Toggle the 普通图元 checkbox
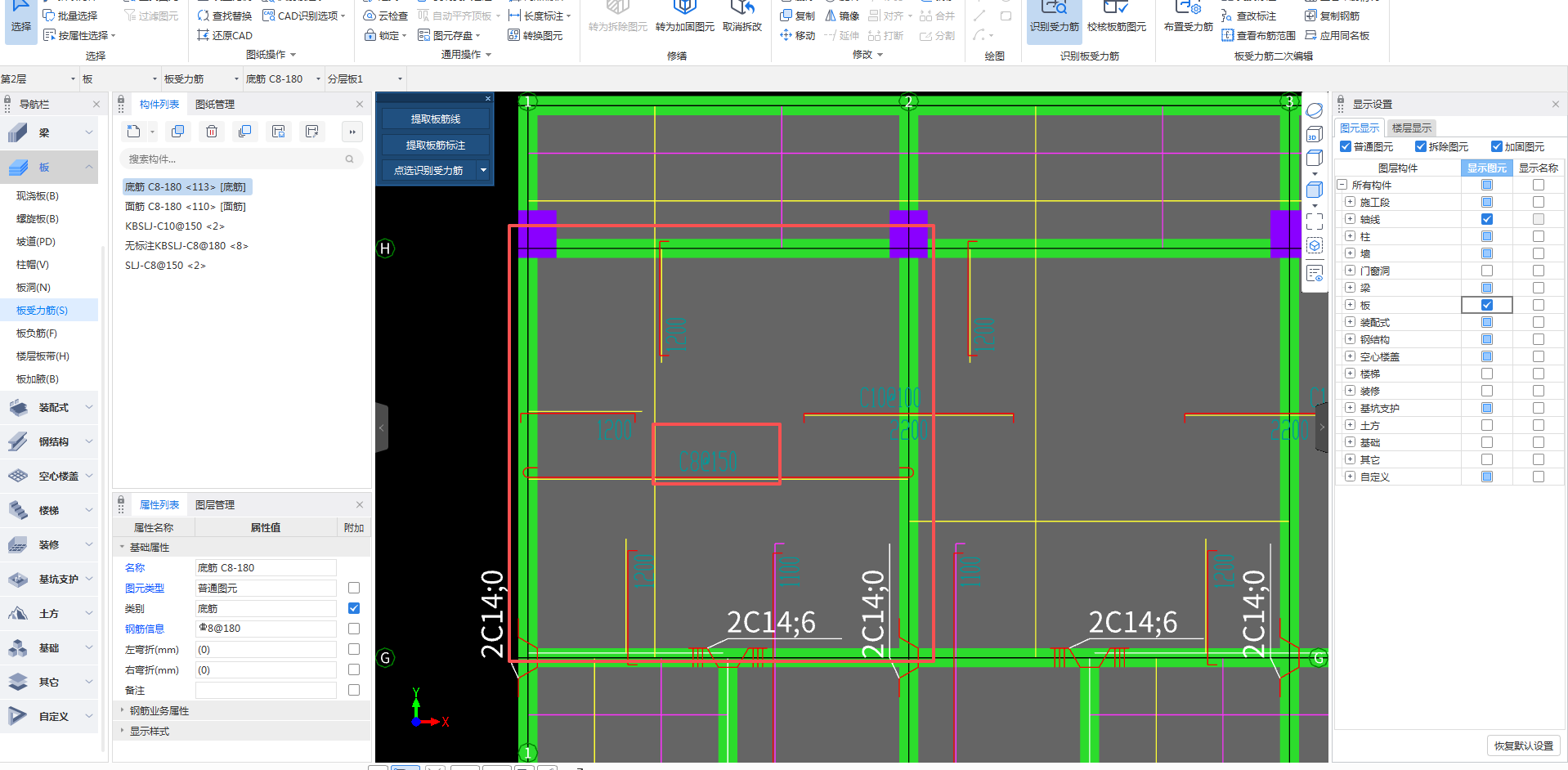The height and width of the screenshot is (770, 1568). 1346,146
